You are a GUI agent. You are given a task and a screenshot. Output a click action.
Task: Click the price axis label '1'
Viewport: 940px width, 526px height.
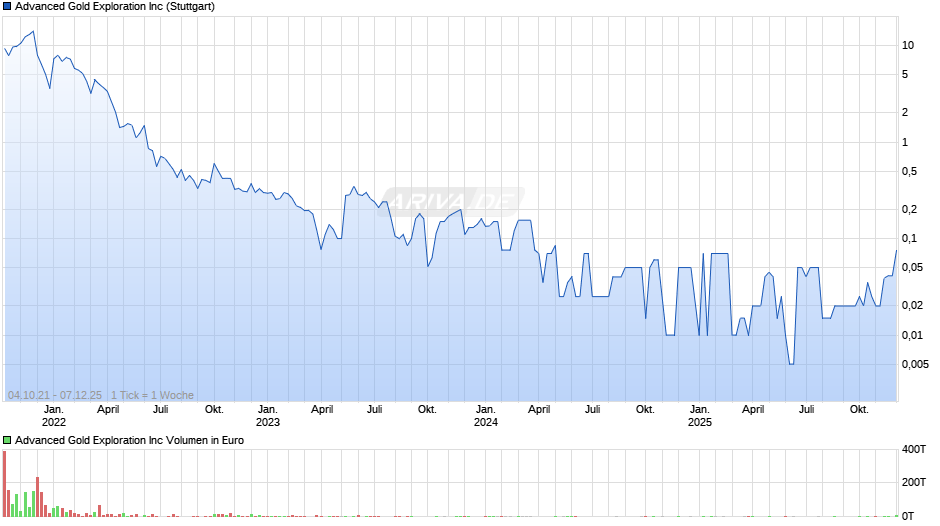[x=905, y=142]
